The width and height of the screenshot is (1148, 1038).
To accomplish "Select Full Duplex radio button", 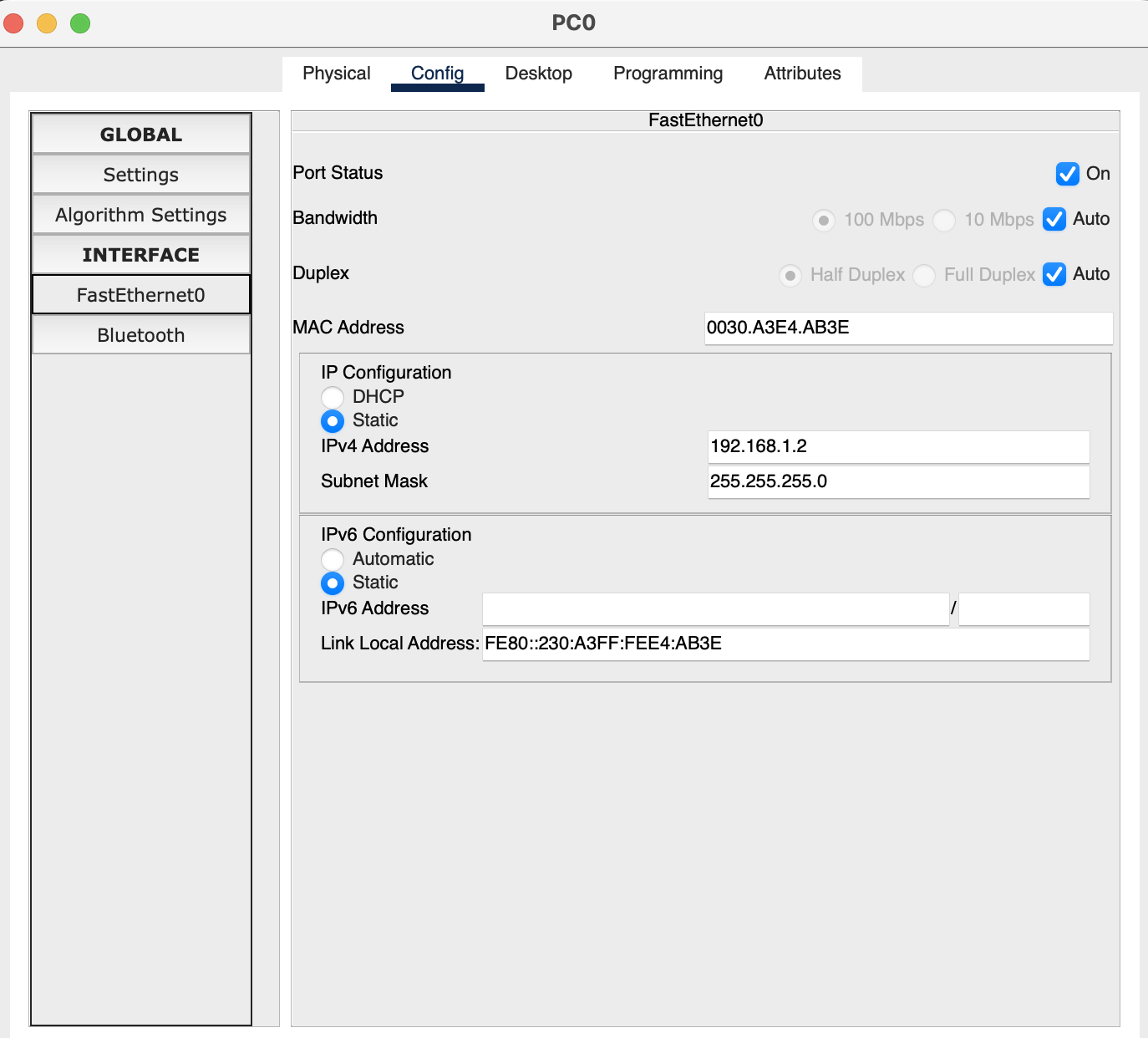I will point(924,275).
